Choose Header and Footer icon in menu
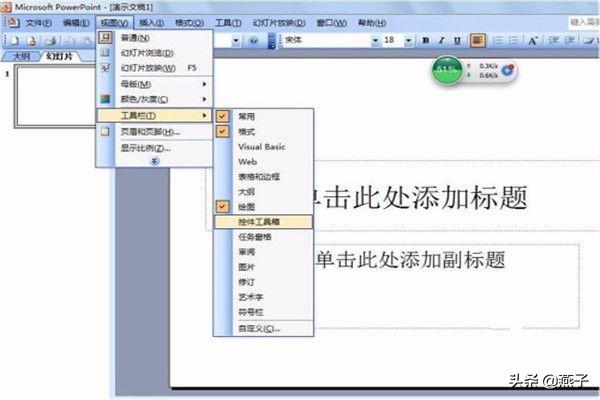Screen dimensions: 600x400 (x=105, y=132)
